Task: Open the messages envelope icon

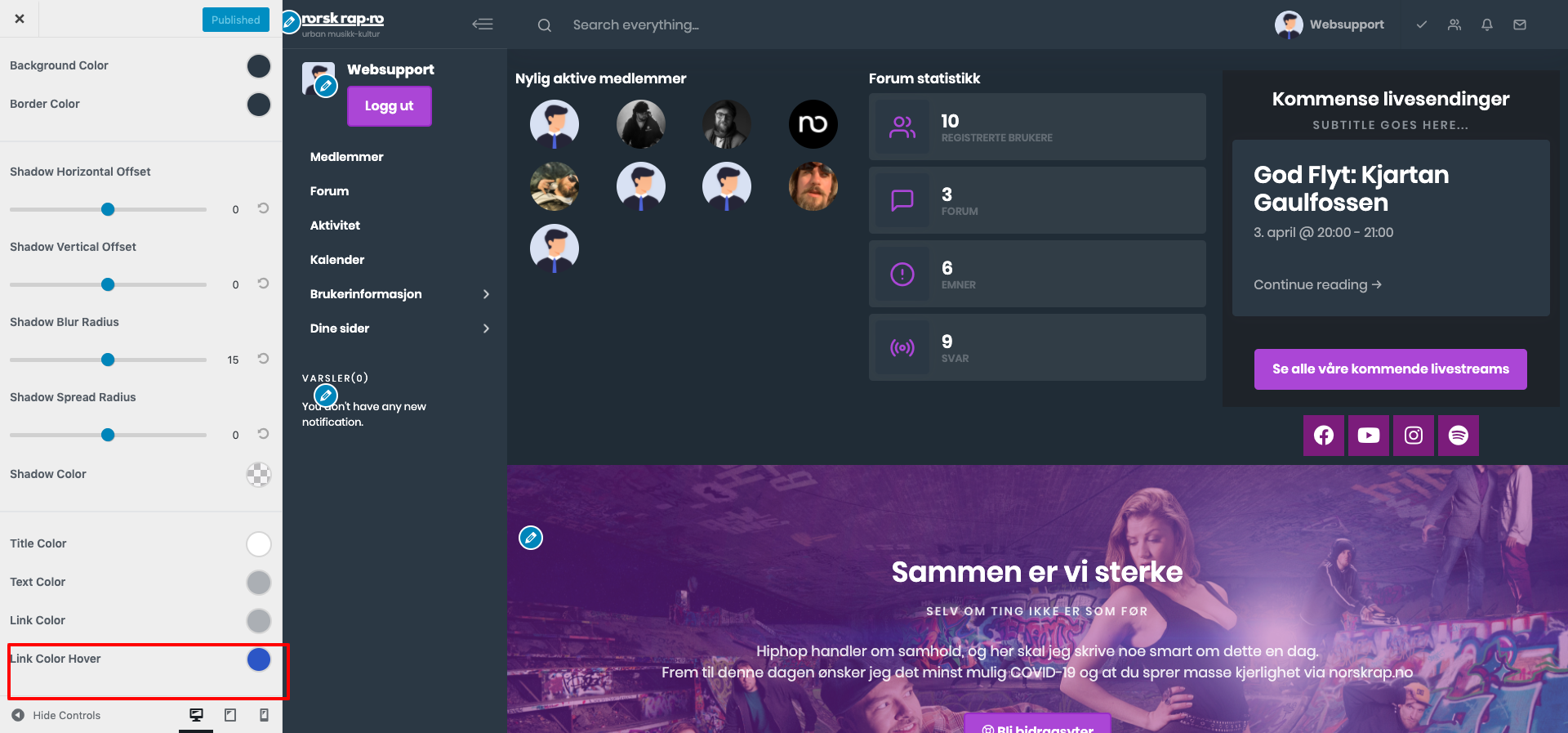Action: click(x=1520, y=25)
